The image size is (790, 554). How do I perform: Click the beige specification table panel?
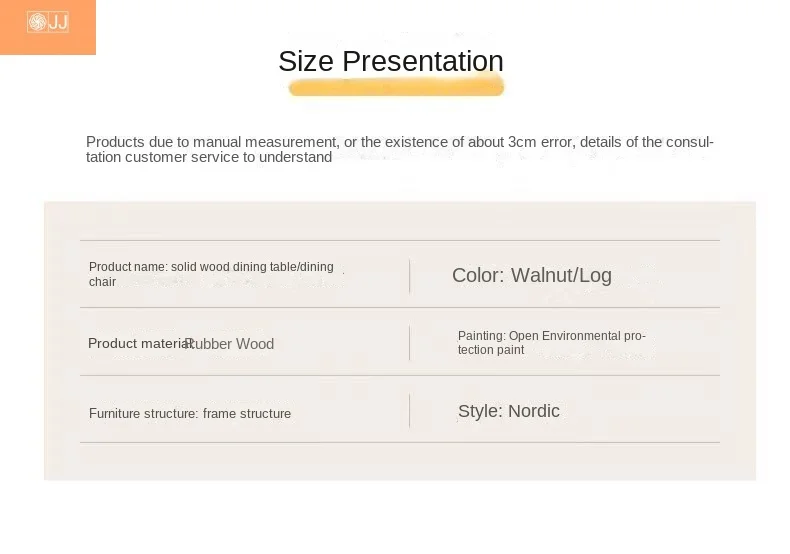point(400,340)
